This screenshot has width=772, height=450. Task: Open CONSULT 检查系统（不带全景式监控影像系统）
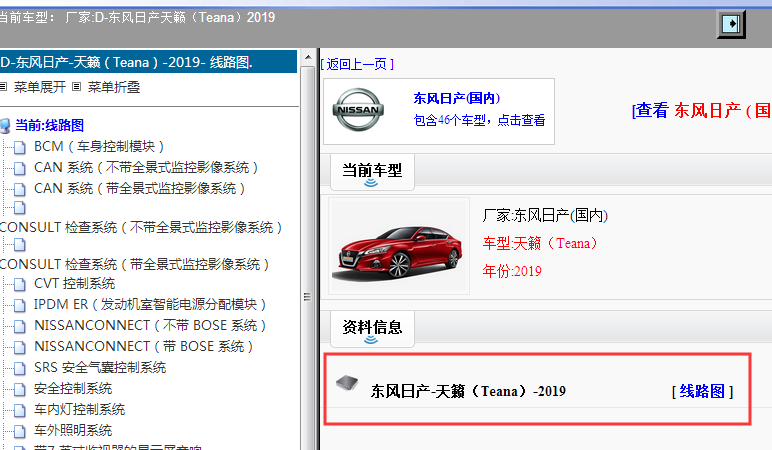click(141, 227)
